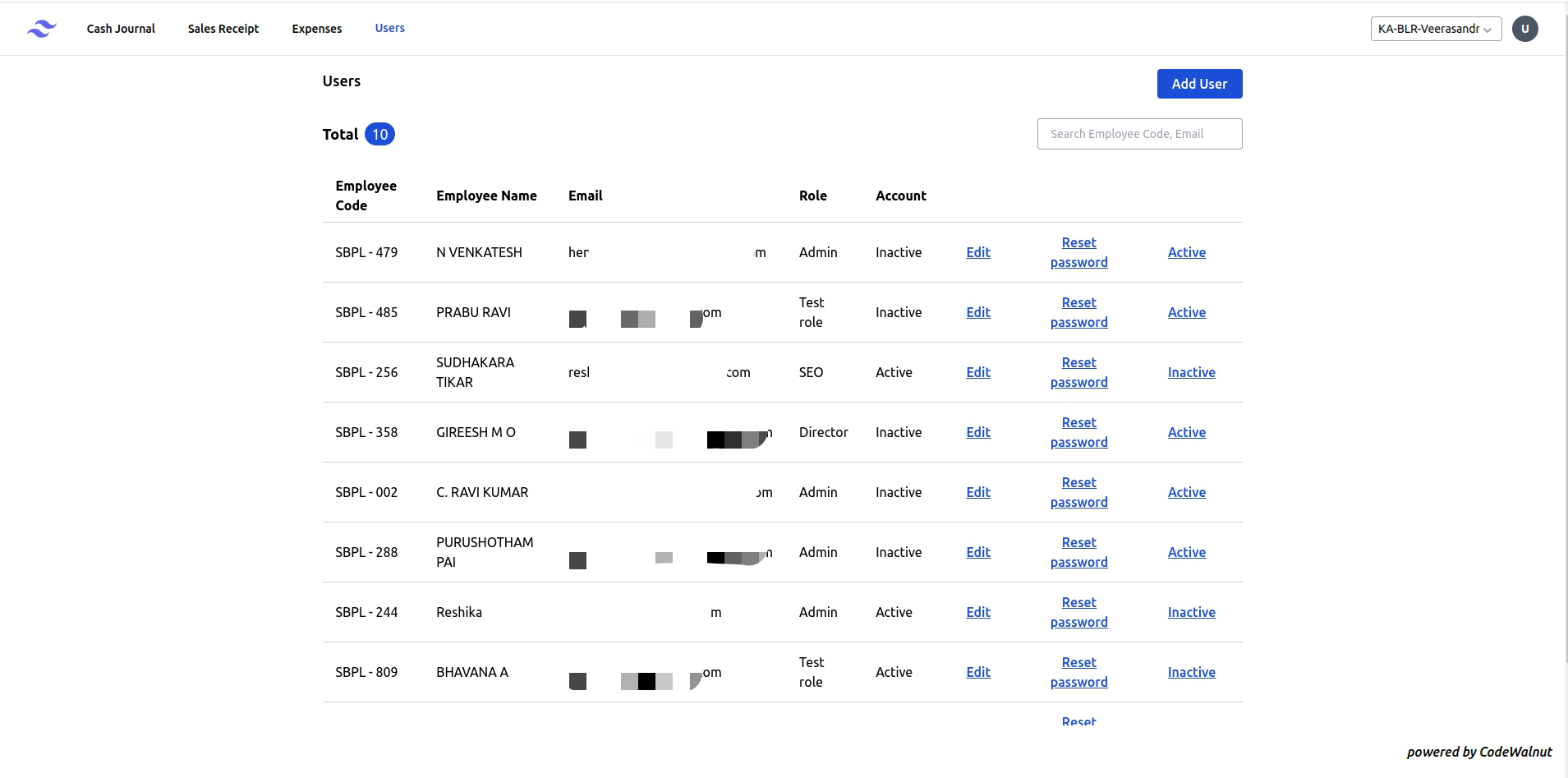Select employee code SBPL - 256
This screenshot has height=778, width=1568.
[366, 372]
